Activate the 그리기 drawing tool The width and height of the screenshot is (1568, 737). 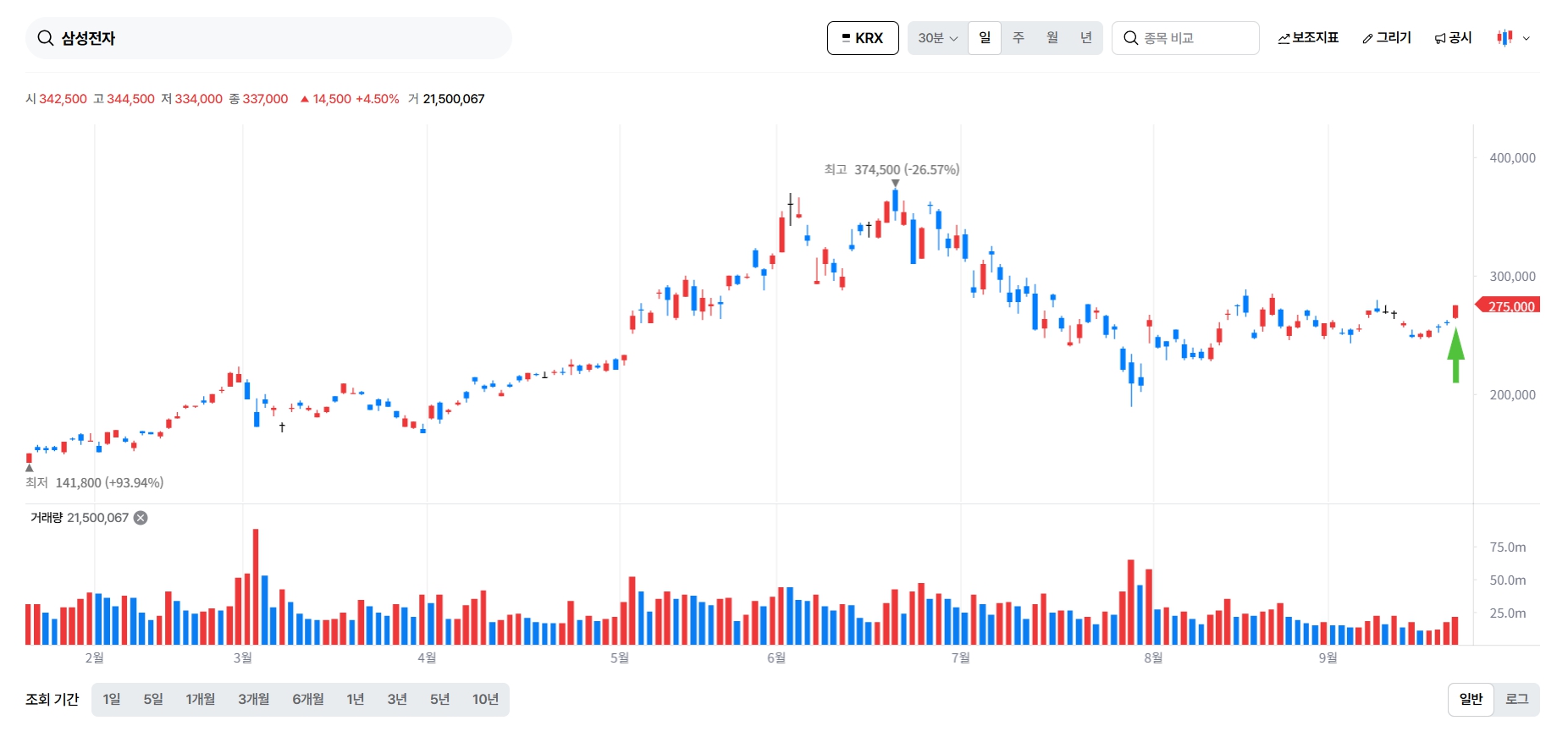[1387, 38]
